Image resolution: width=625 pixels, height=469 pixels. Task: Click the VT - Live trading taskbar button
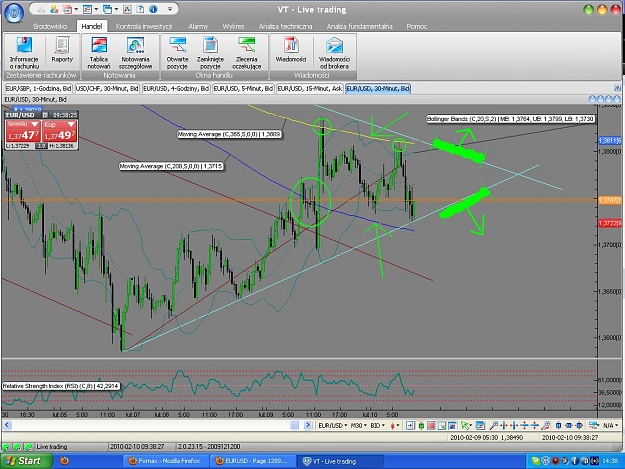pyautogui.click(x=339, y=461)
